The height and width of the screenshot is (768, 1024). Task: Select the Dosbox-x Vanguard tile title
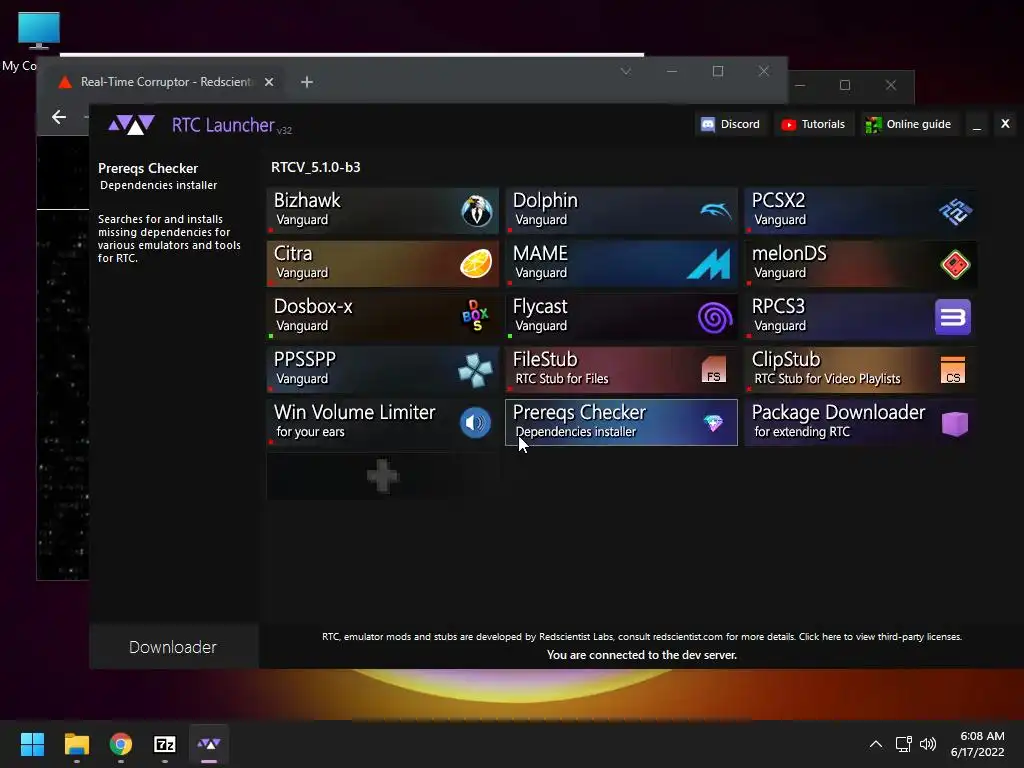(x=313, y=306)
